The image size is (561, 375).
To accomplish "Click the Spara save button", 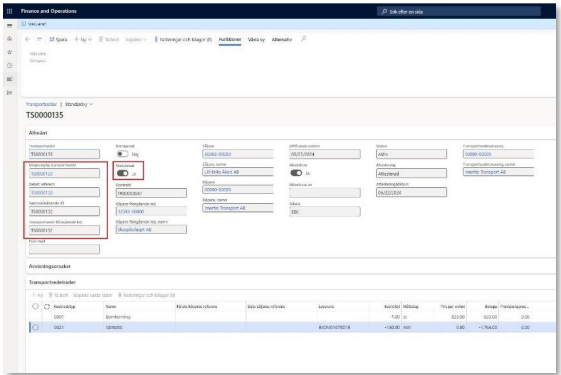I will click(x=58, y=39).
